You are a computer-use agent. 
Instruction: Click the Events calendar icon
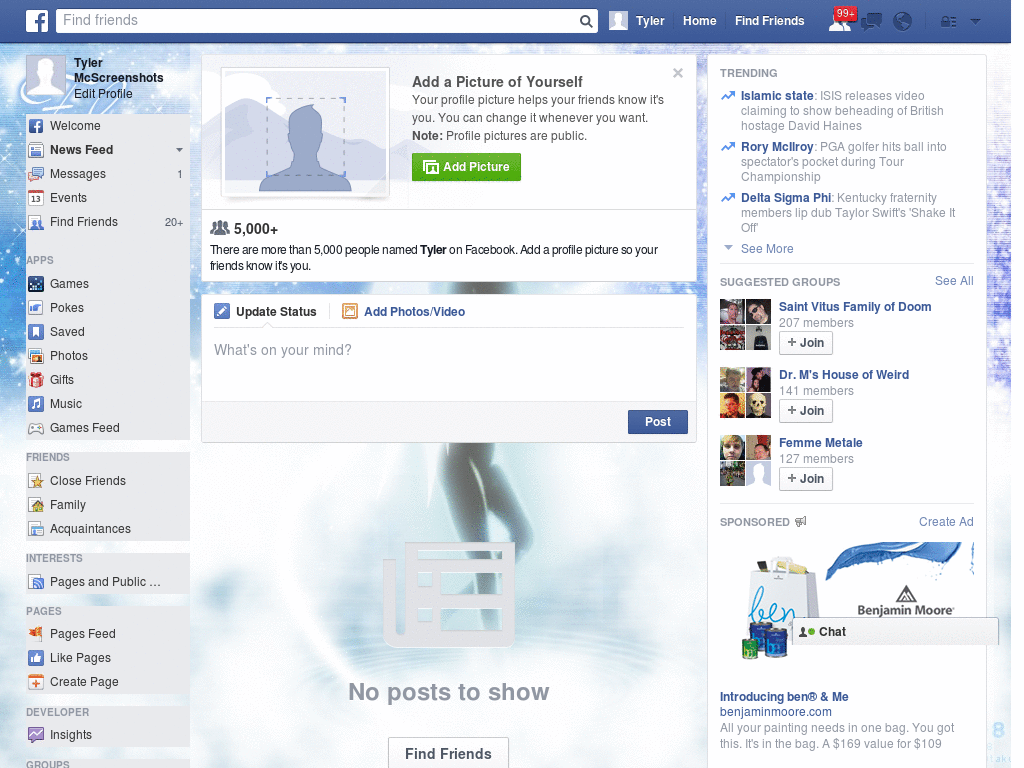pyautogui.click(x=36, y=198)
